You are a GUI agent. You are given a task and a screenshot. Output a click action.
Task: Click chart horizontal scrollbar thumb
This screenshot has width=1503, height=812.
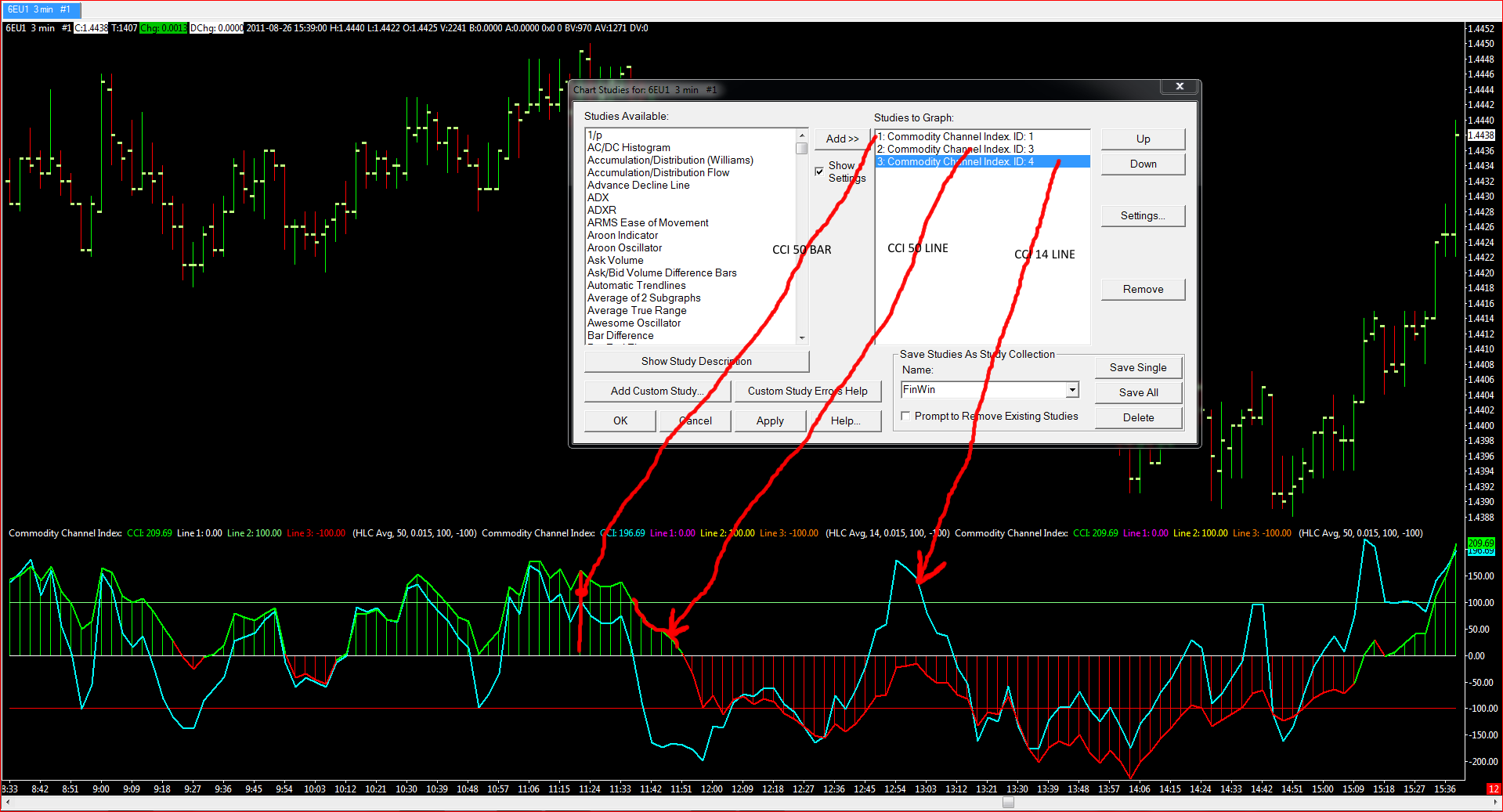[x=1008, y=803]
